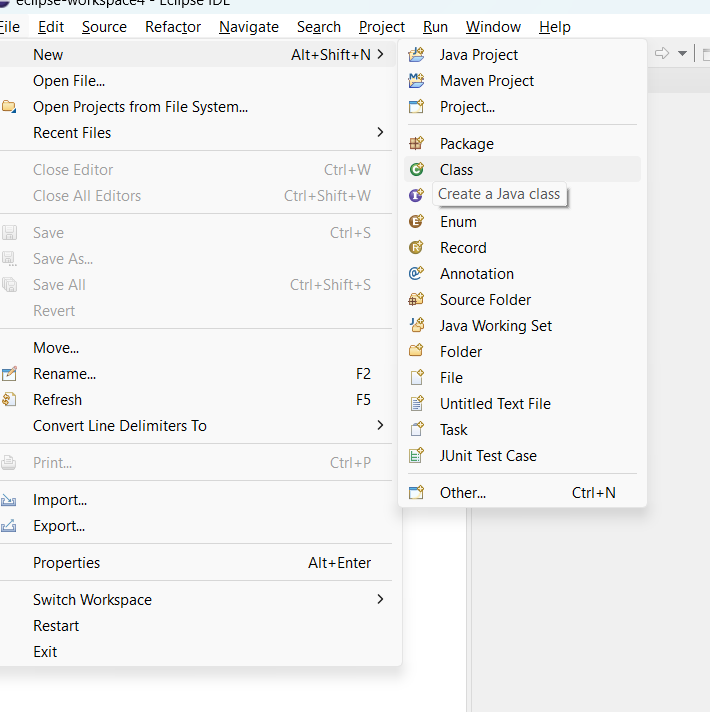Open the Project menu
The width and height of the screenshot is (710, 712).
tap(382, 27)
